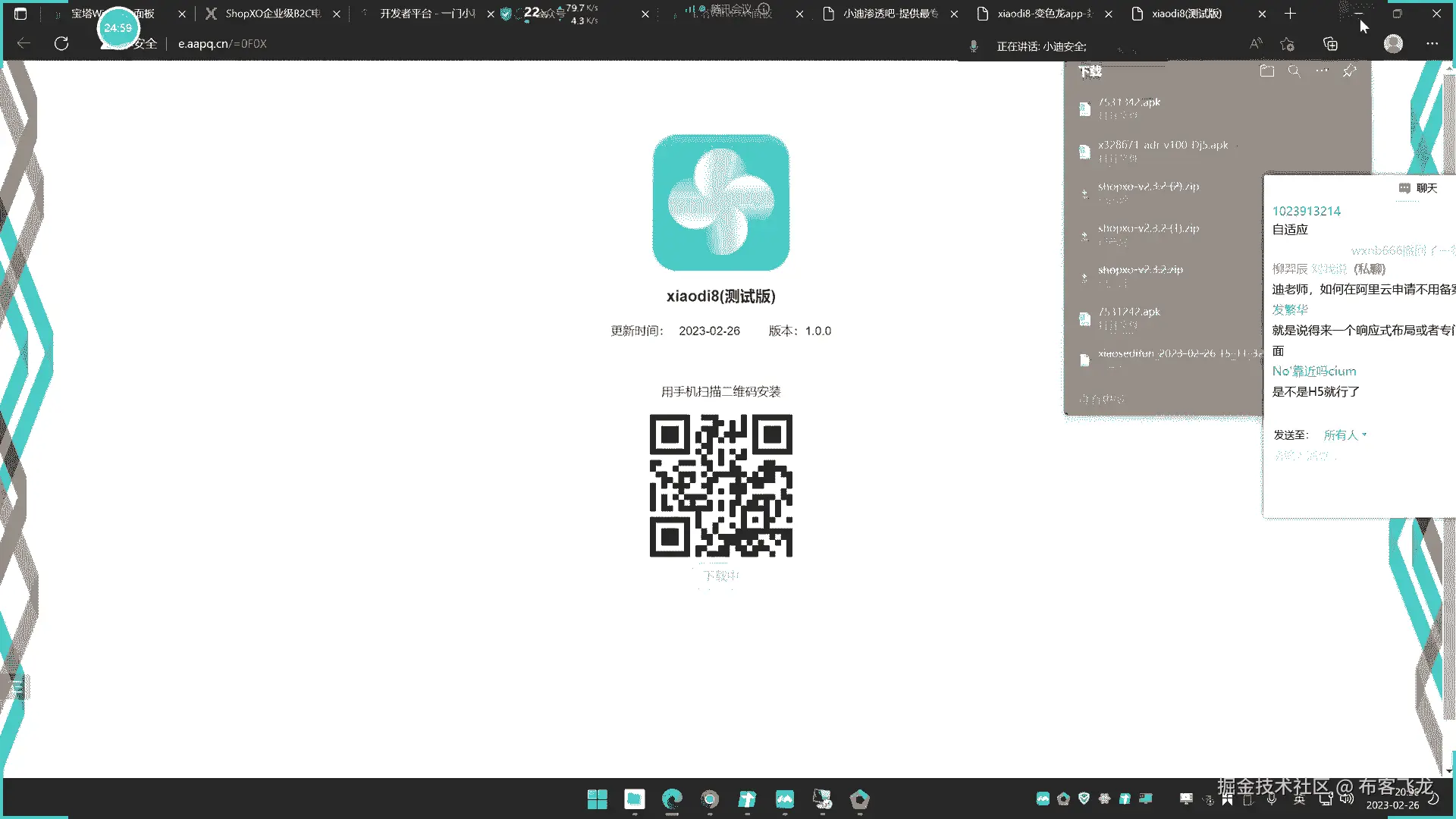This screenshot has width=1456, height=819.
Task: Click the browser profile avatar
Action: (1393, 44)
